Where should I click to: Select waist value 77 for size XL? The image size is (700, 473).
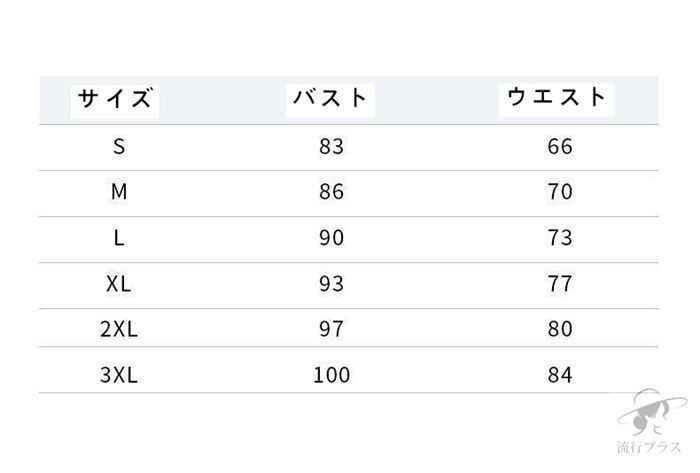560,284
